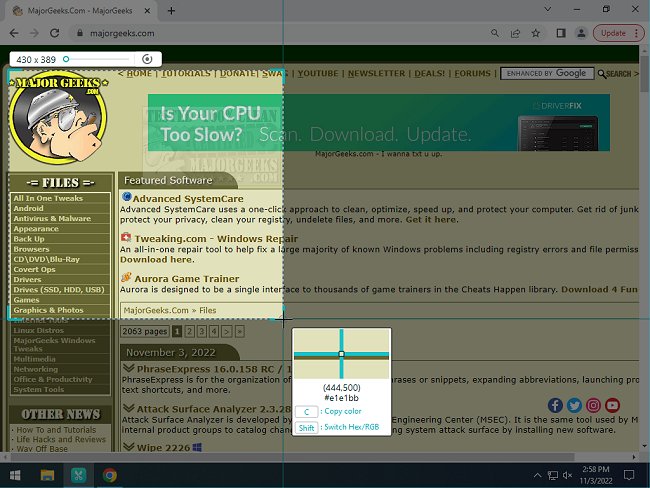Click the zoom magnifier icon in address bar
Screen dimensions: 650x488
(x=495, y=33)
